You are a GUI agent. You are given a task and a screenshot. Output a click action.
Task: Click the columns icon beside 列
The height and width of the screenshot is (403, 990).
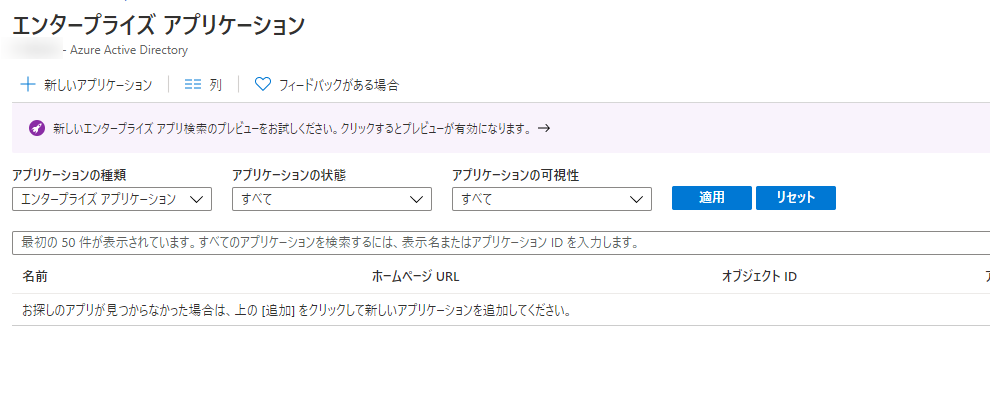[x=193, y=85]
